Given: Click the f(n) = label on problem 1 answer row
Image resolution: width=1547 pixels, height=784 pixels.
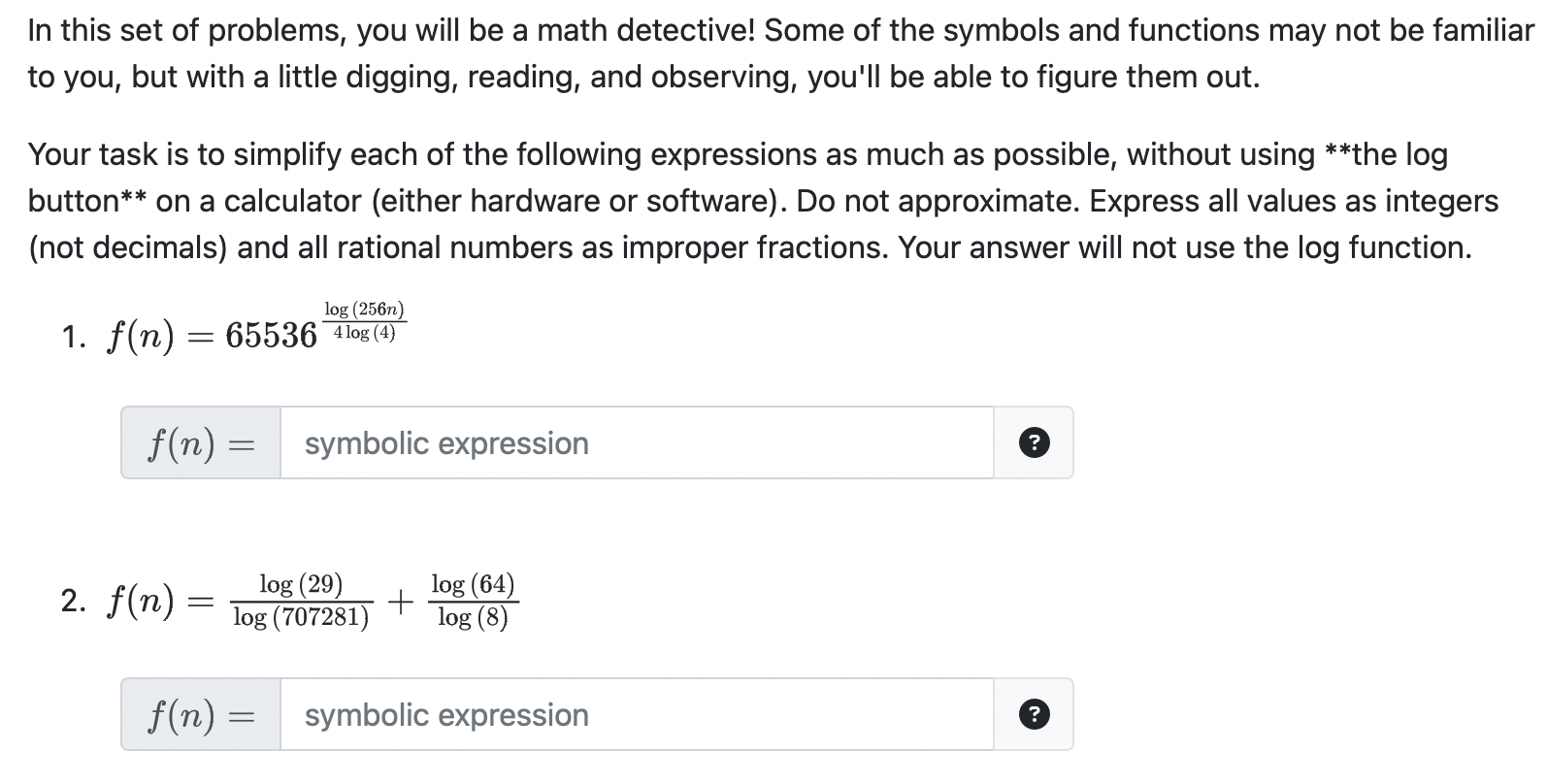Looking at the screenshot, I should pyautogui.click(x=199, y=442).
